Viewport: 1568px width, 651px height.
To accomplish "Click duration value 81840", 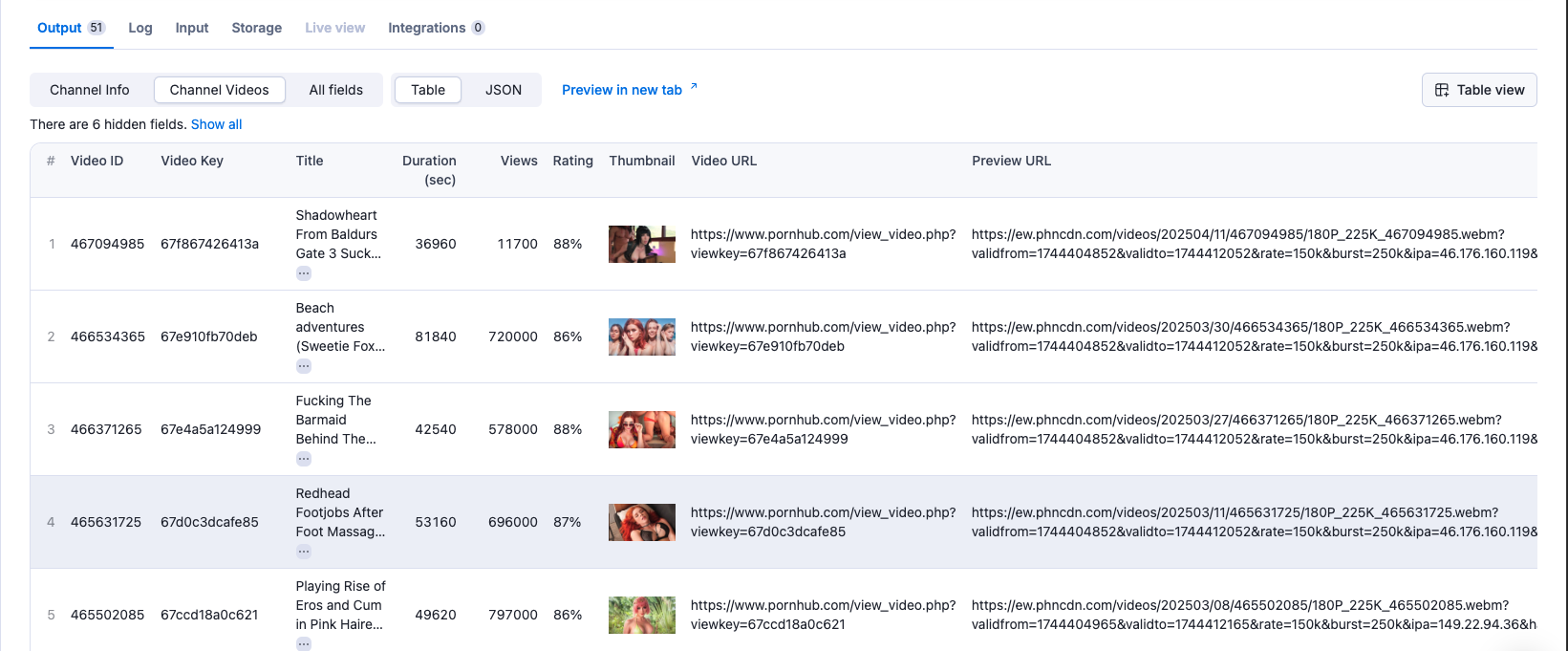I will 436,336.
